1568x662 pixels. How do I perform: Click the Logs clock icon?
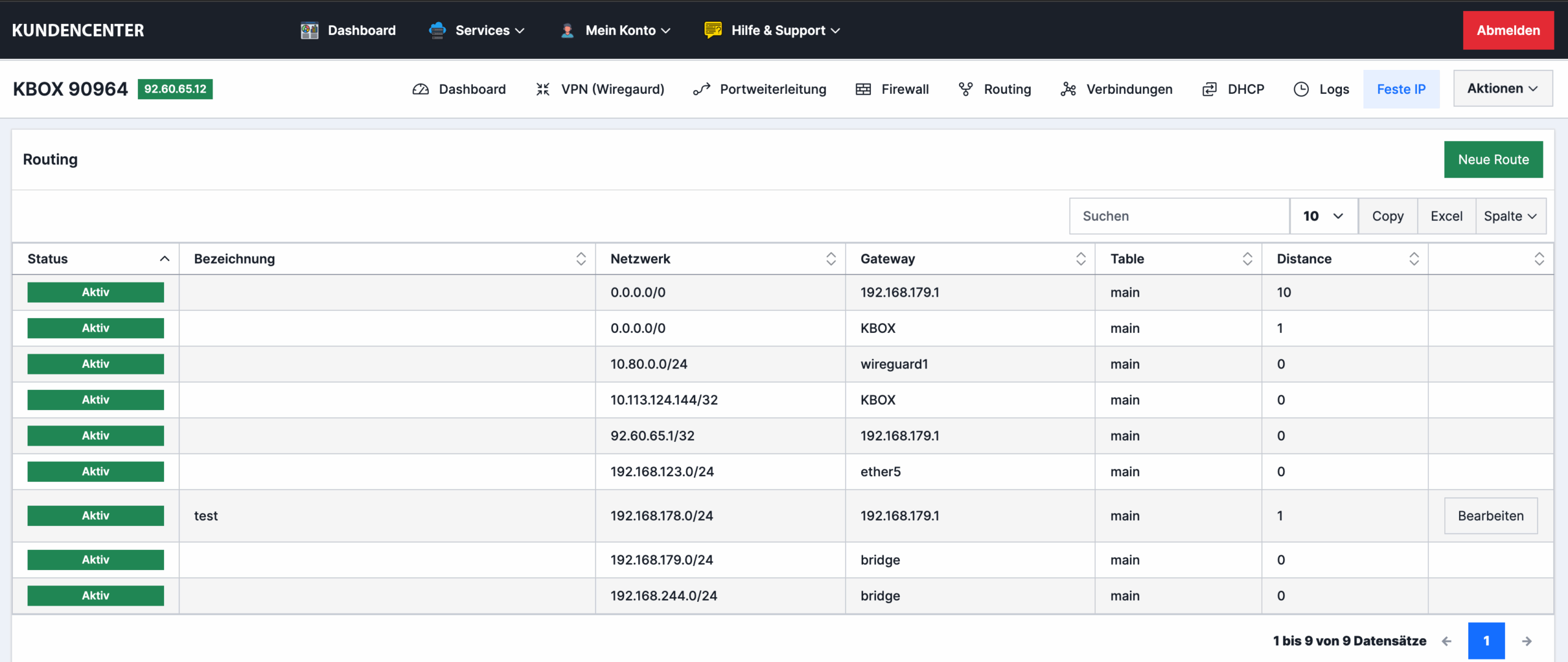(1301, 89)
